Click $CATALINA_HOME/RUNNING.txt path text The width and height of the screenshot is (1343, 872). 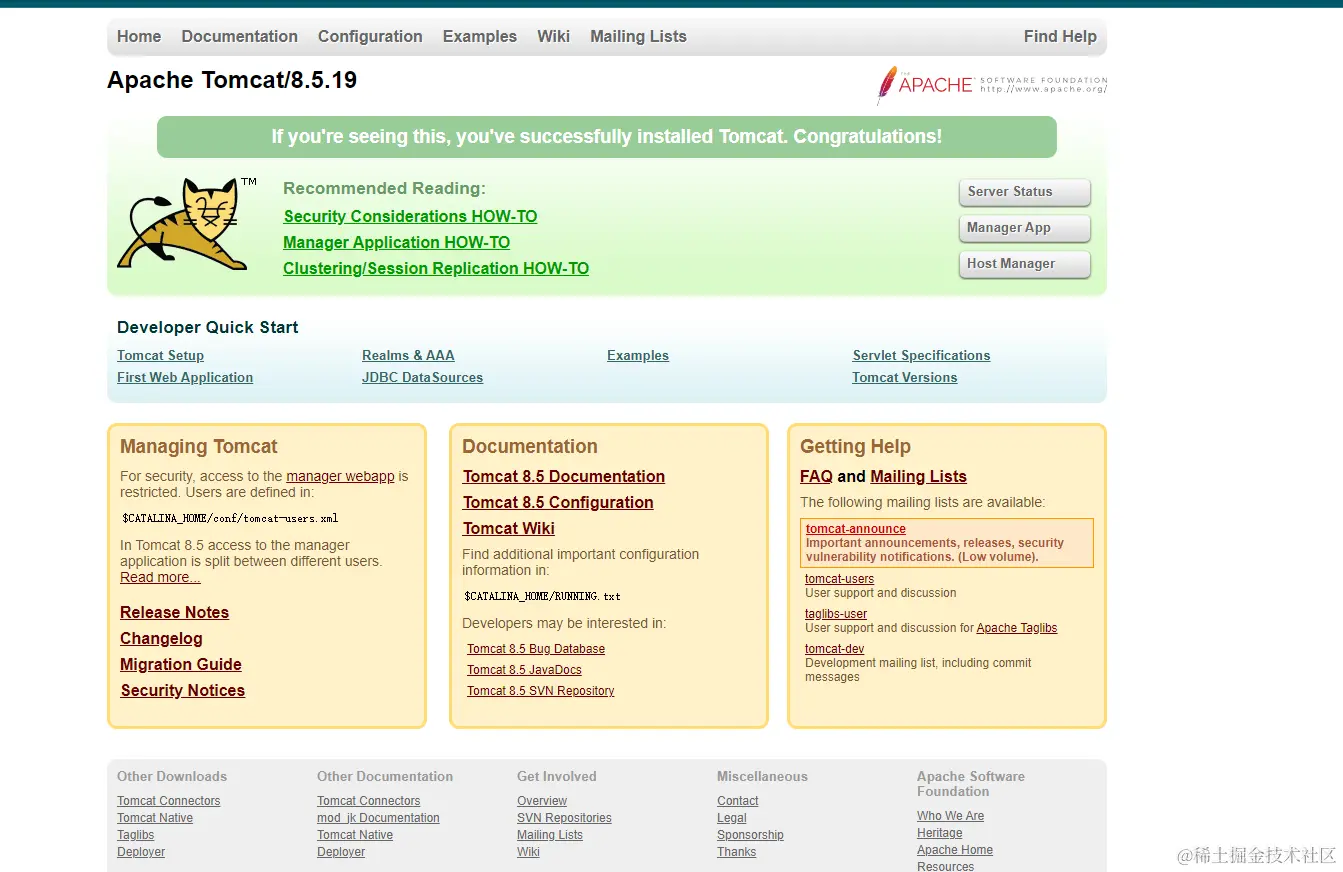(542, 596)
